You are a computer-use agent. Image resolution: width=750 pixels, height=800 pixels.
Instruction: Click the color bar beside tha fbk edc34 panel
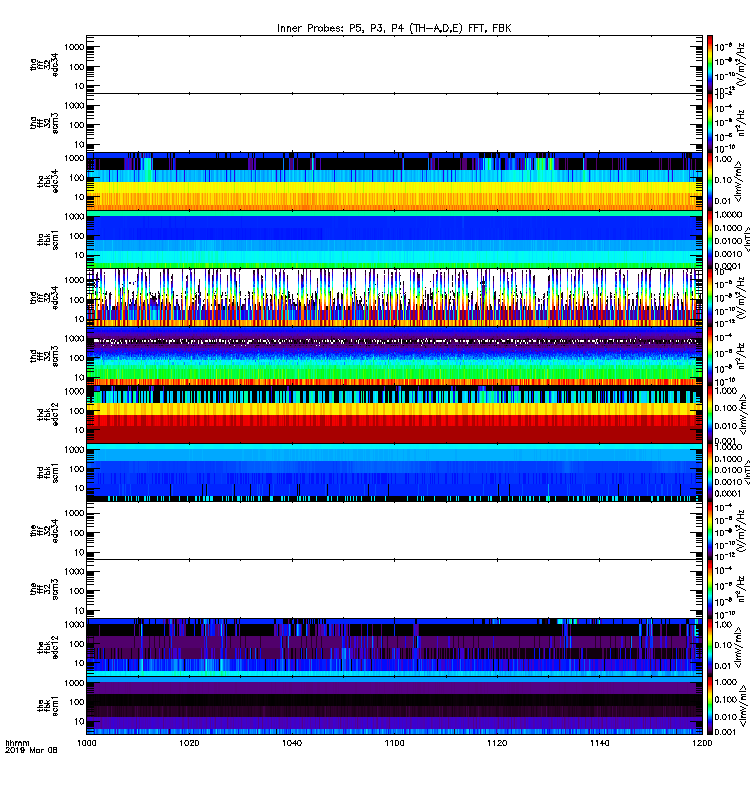tap(710, 181)
